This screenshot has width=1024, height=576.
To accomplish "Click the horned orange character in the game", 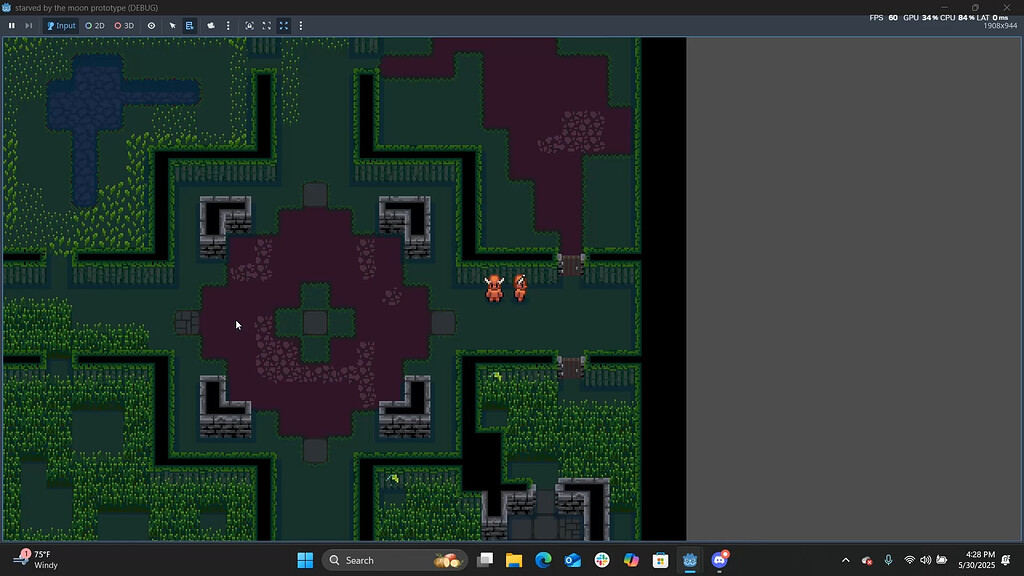I will pyautogui.click(x=494, y=288).
